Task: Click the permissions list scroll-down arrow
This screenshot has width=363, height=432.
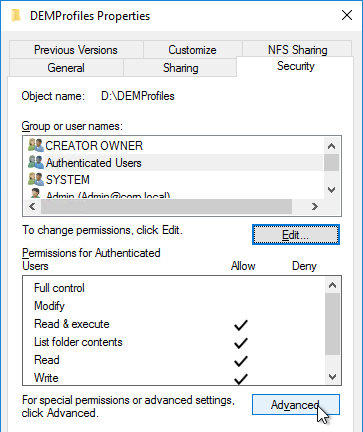Action: click(x=332, y=377)
